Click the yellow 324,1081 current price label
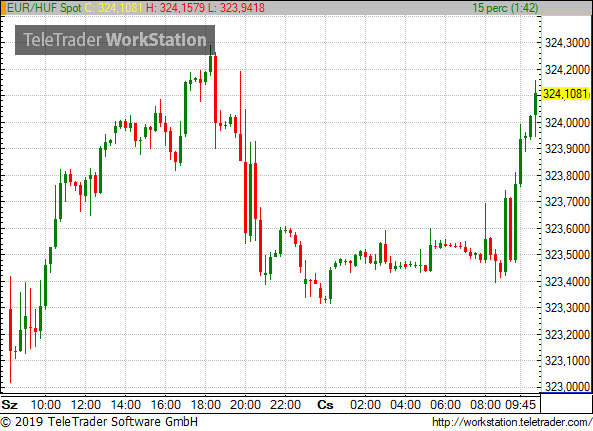This screenshot has height=431, width=593. (x=566, y=94)
